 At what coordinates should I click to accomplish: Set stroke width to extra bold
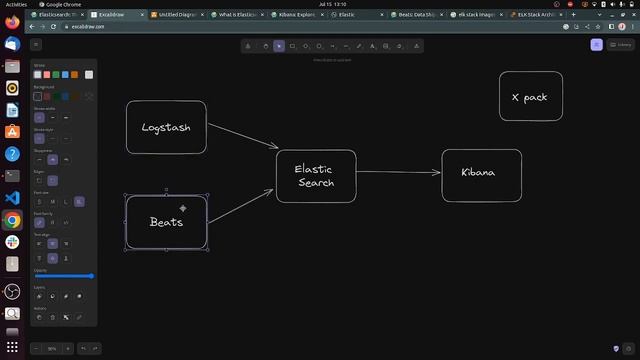click(x=66, y=118)
